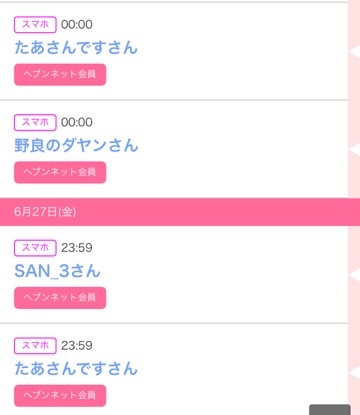
Task: Click the 23:59 timestamp above たあさんですさん
Action: (77, 346)
